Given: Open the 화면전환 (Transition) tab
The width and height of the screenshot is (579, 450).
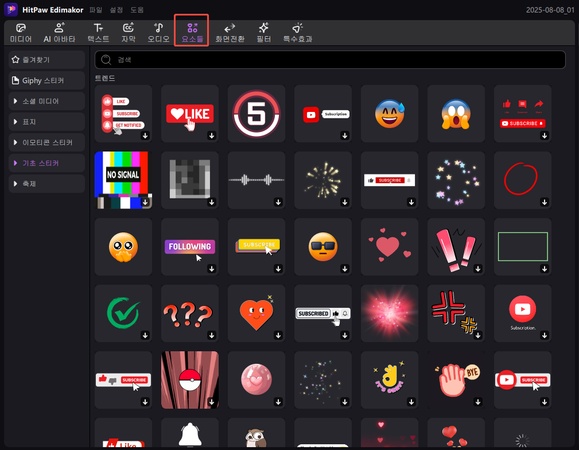Looking at the screenshot, I should tap(230, 32).
